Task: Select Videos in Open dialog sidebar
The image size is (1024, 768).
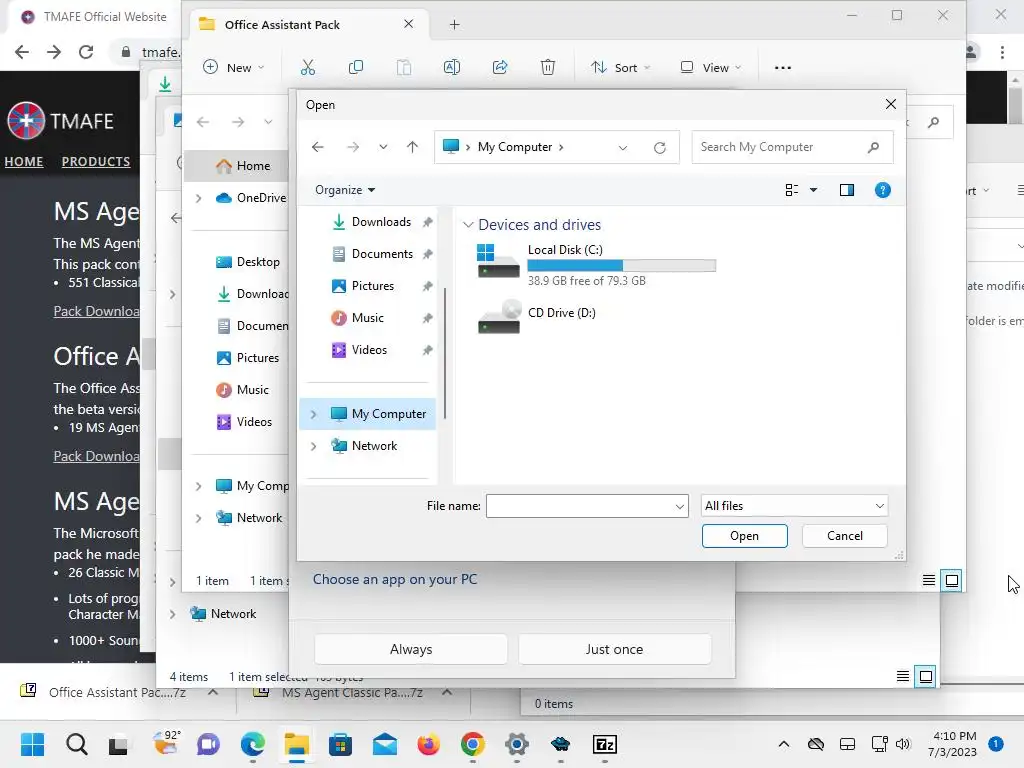Action: click(x=382, y=350)
